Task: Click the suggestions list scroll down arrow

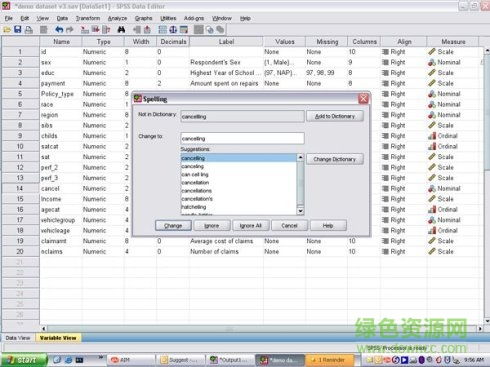Action: (x=300, y=211)
